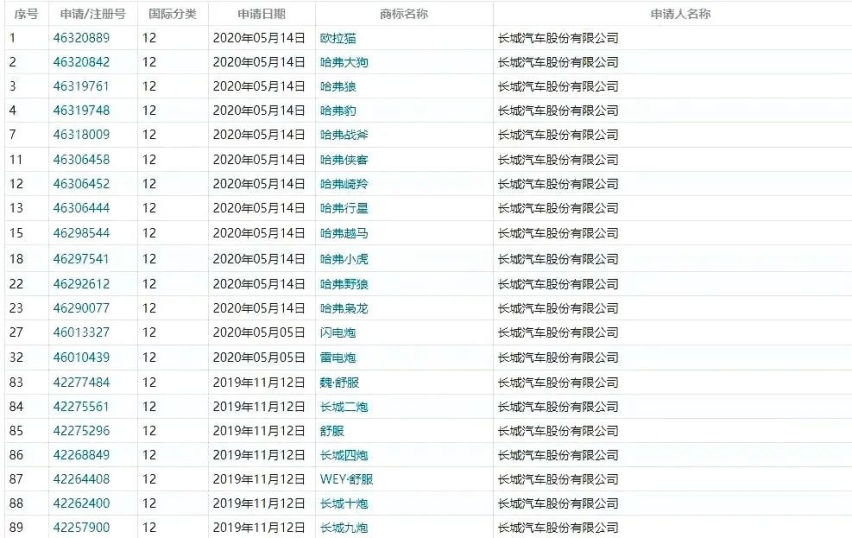
Task: Click the 申请日期 column header
Action: (261, 14)
